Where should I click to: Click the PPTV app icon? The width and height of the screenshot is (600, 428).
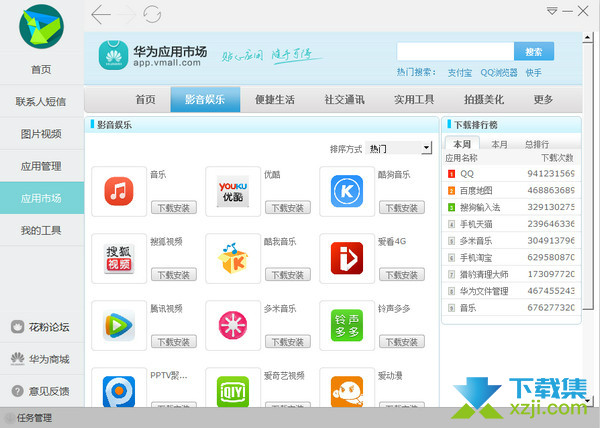119,391
